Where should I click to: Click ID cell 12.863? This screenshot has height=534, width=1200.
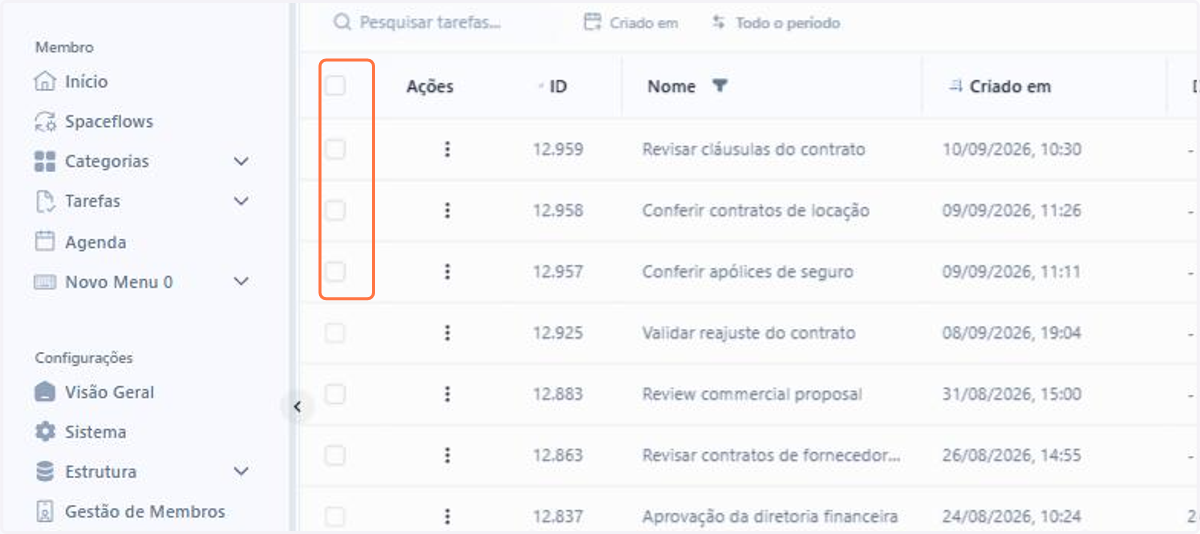pyautogui.click(x=558, y=455)
